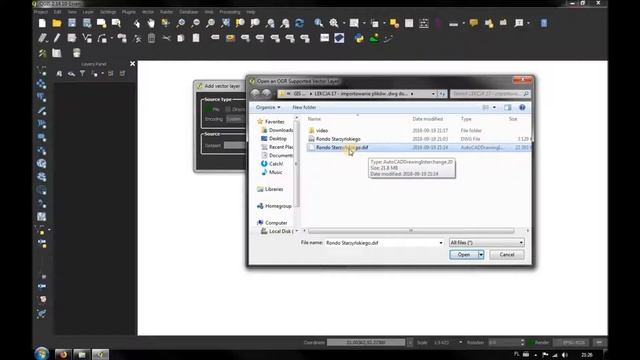
Task: Click the search box in file dialog
Action: (490, 93)
